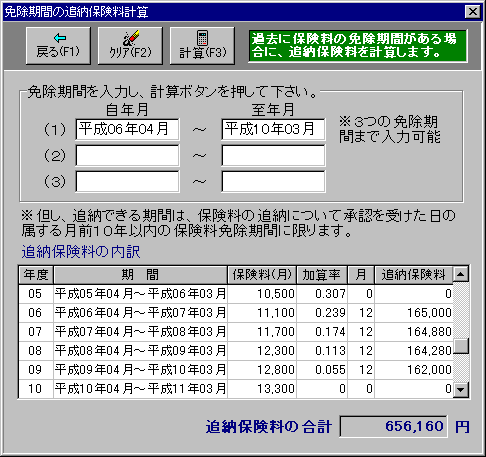Click the クリア(F2) clear button
This screenshot has width=486, height=457.
coord(130,46)
